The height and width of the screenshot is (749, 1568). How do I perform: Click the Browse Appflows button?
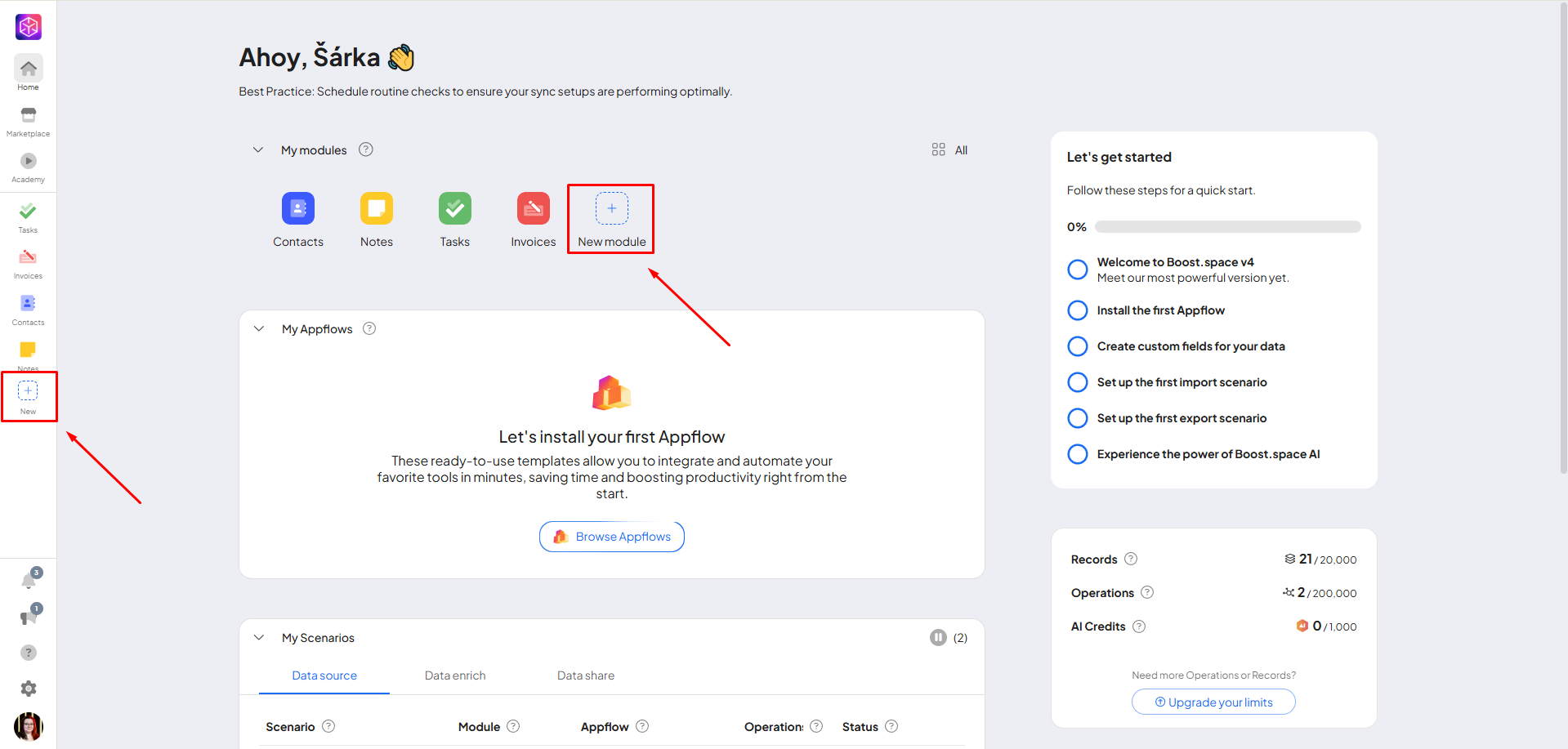coord(612,537)
